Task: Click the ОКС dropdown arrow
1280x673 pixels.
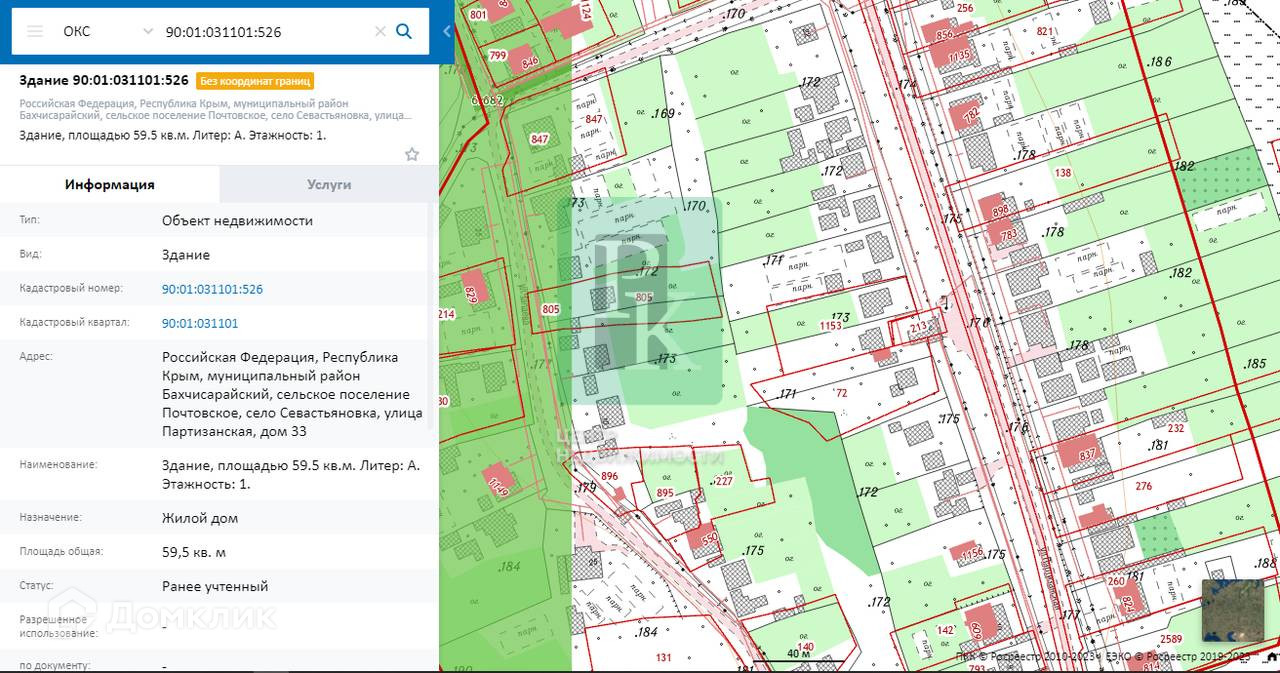Action: (148, 31)
